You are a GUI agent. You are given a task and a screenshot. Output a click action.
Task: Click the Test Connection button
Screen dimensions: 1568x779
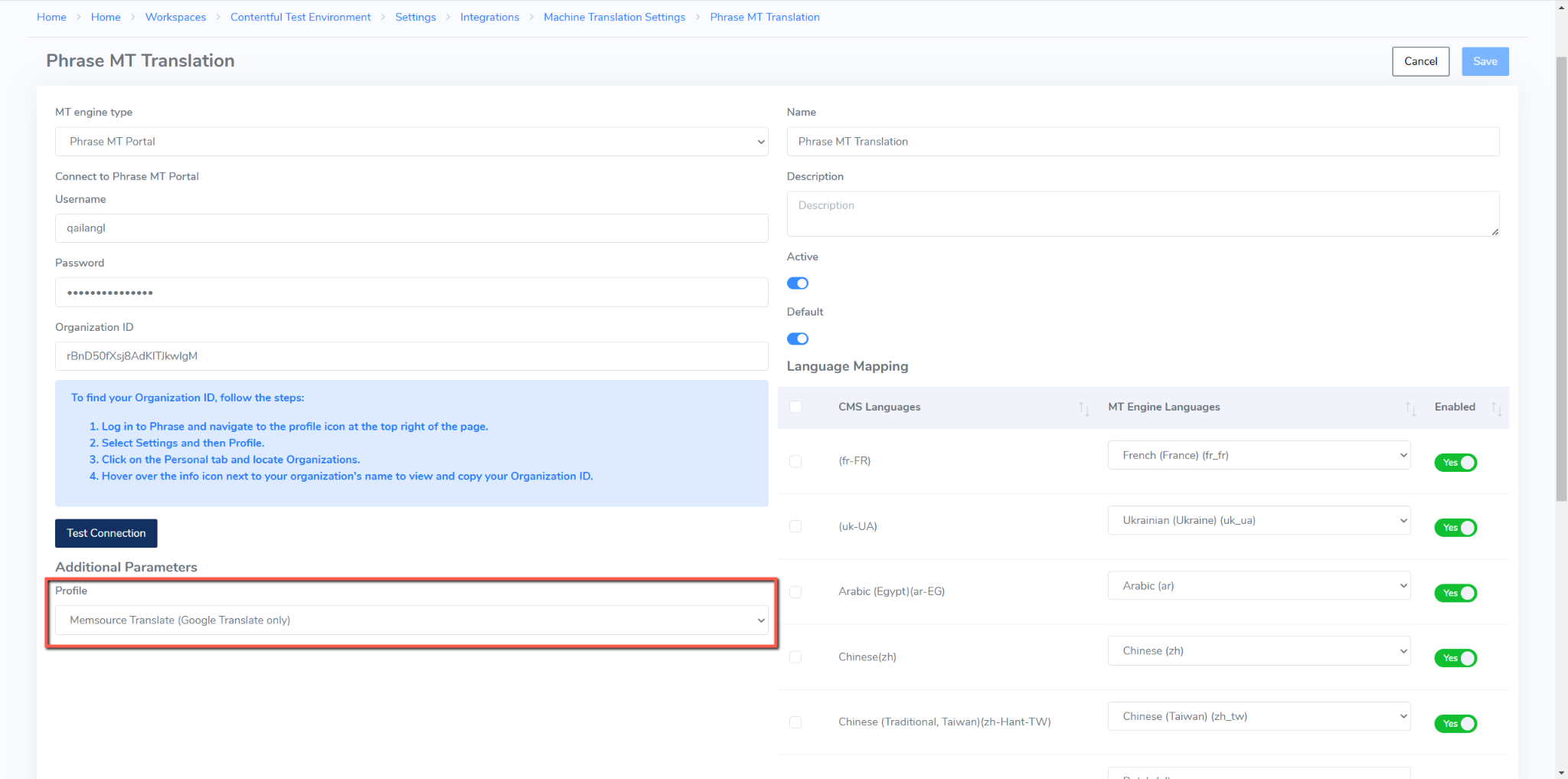106,533
